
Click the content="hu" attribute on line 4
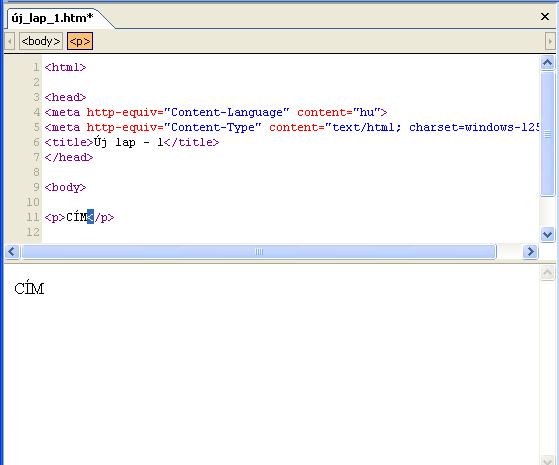pos(339,112)
